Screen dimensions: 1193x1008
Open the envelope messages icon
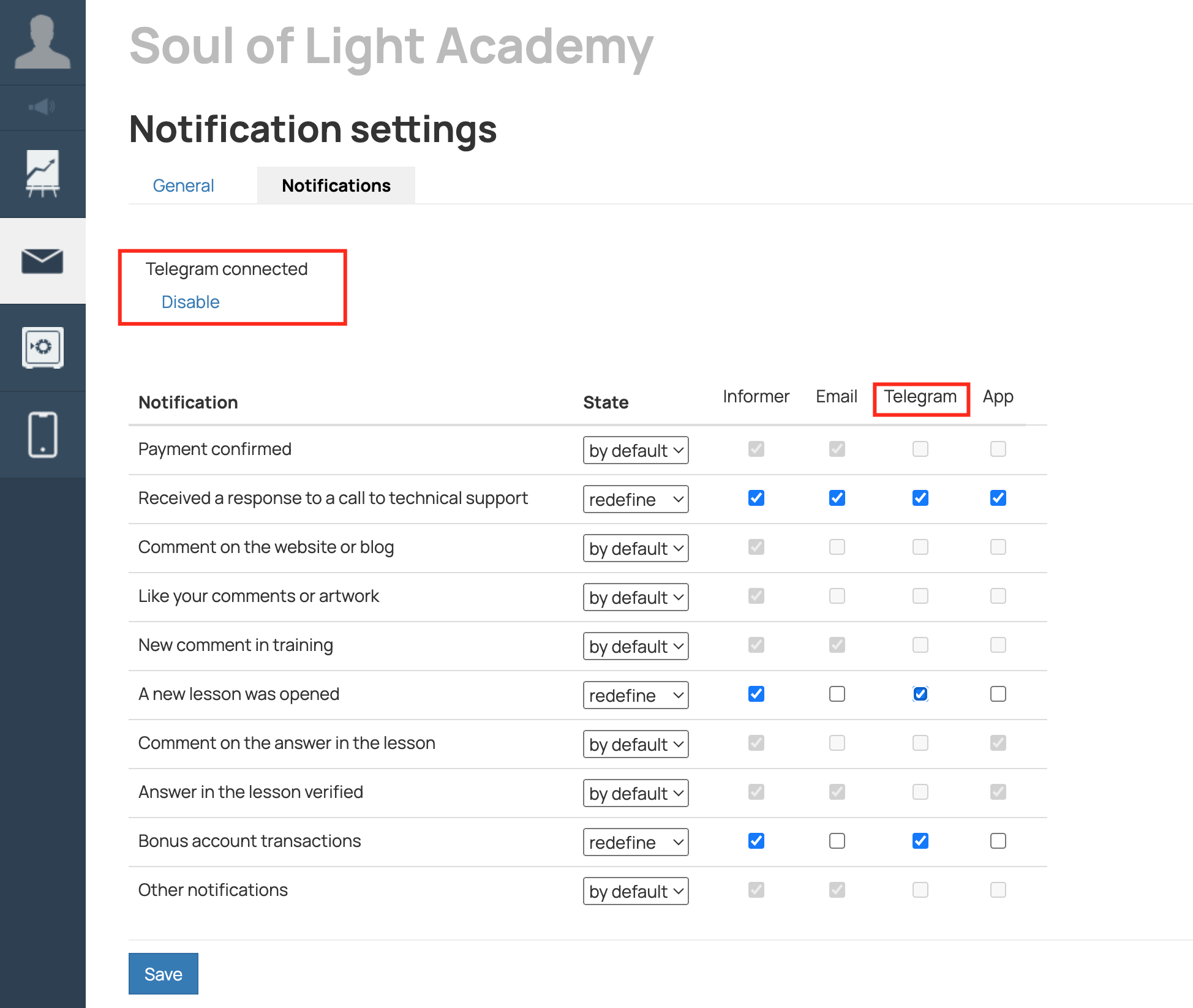[42, 261]
